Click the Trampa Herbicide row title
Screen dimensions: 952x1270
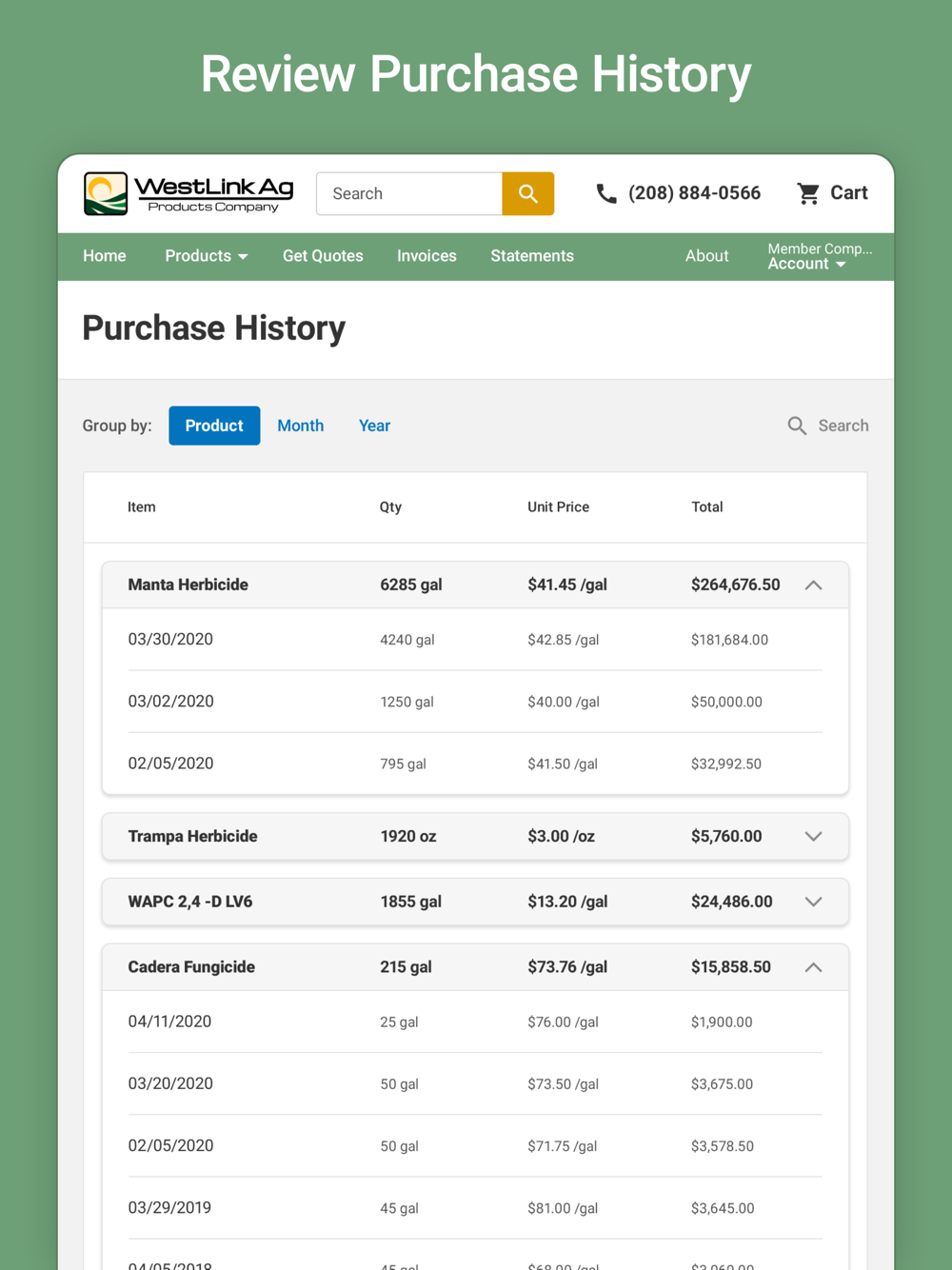pos(193,836)
